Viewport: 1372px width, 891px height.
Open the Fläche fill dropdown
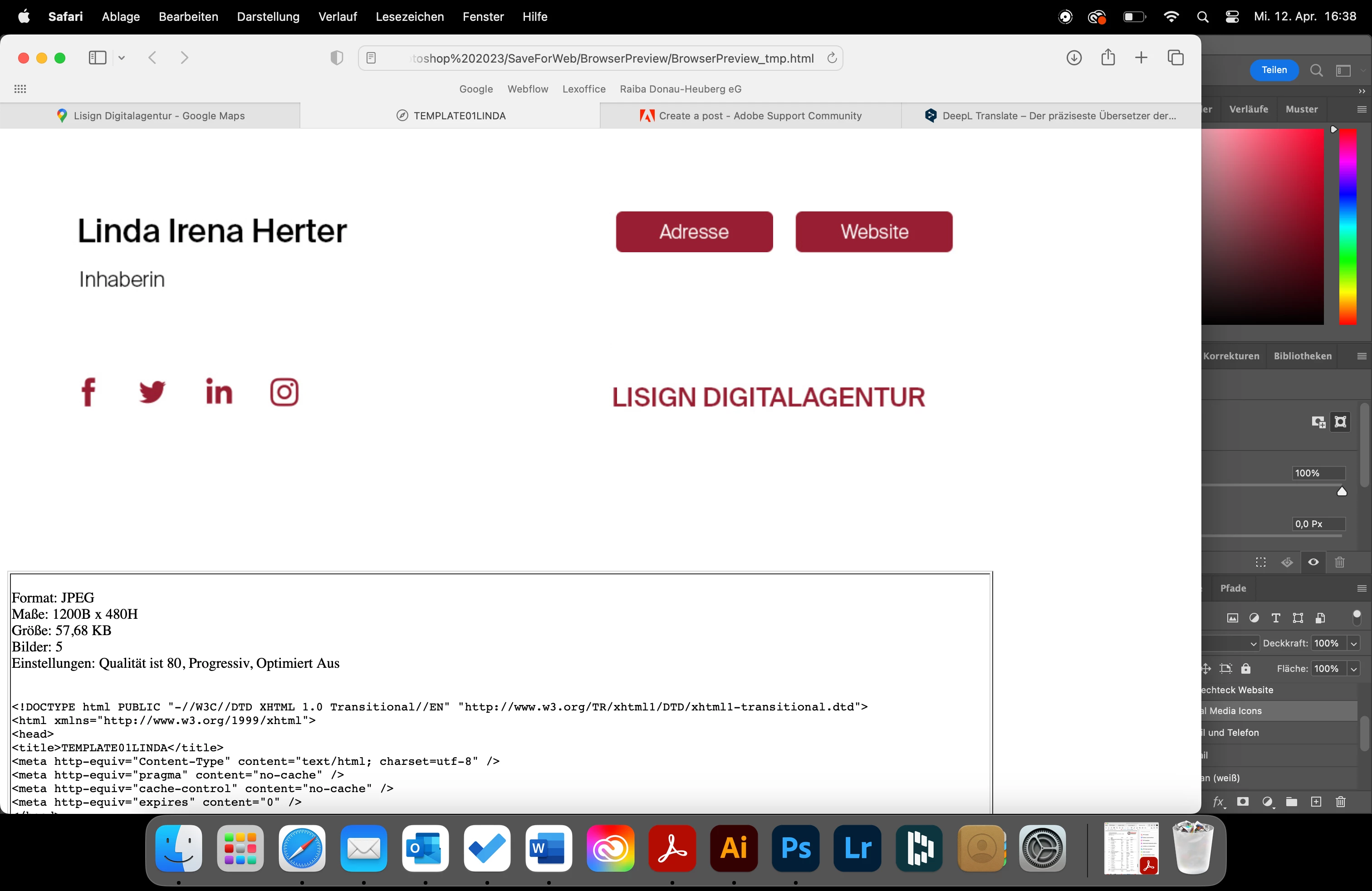(x=1353, y=669)
